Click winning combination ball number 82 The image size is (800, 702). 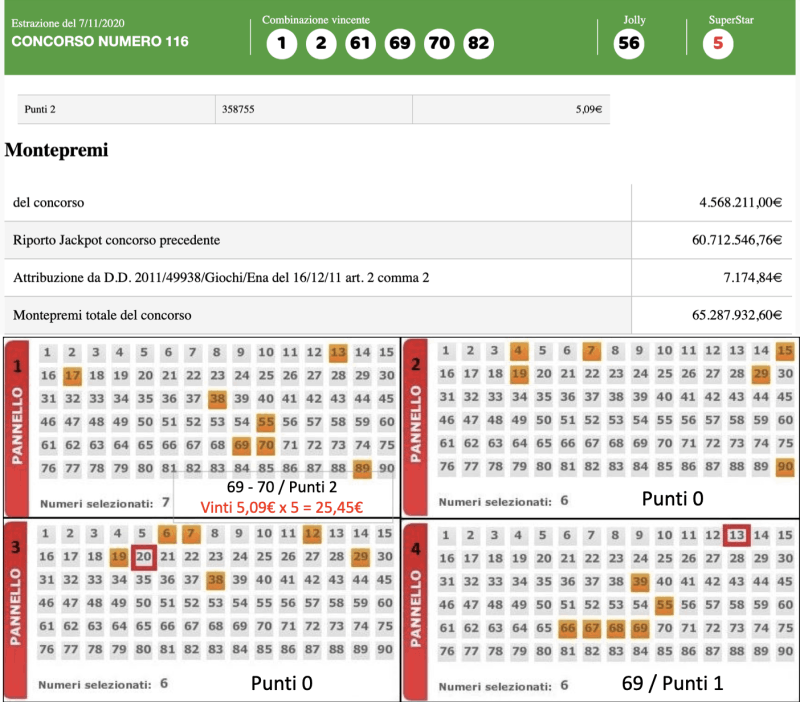coord(478,44)
